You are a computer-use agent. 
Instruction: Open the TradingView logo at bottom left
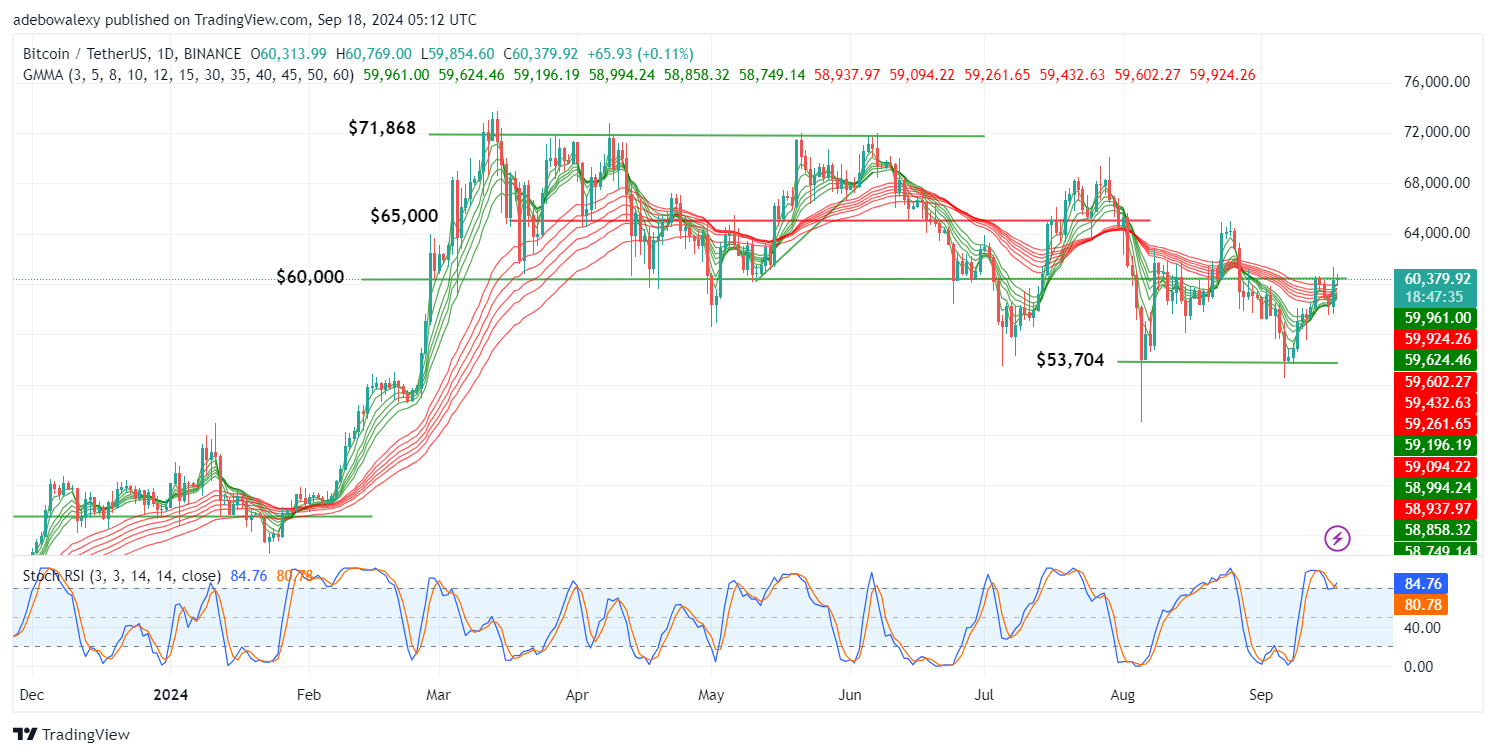click(x=72, y=735)
